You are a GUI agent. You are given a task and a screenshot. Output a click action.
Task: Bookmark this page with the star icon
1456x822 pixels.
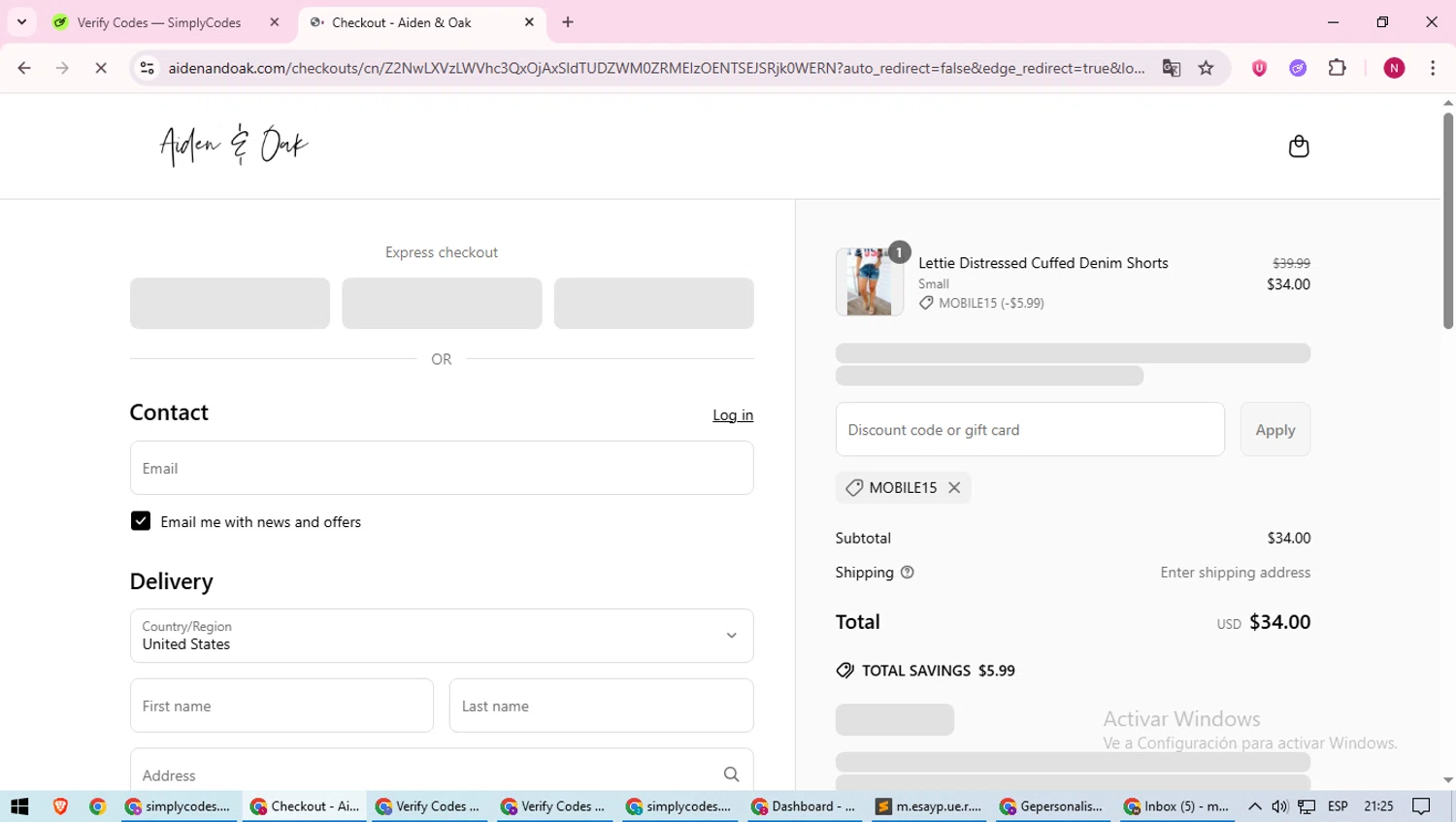tap(1206, 68)
